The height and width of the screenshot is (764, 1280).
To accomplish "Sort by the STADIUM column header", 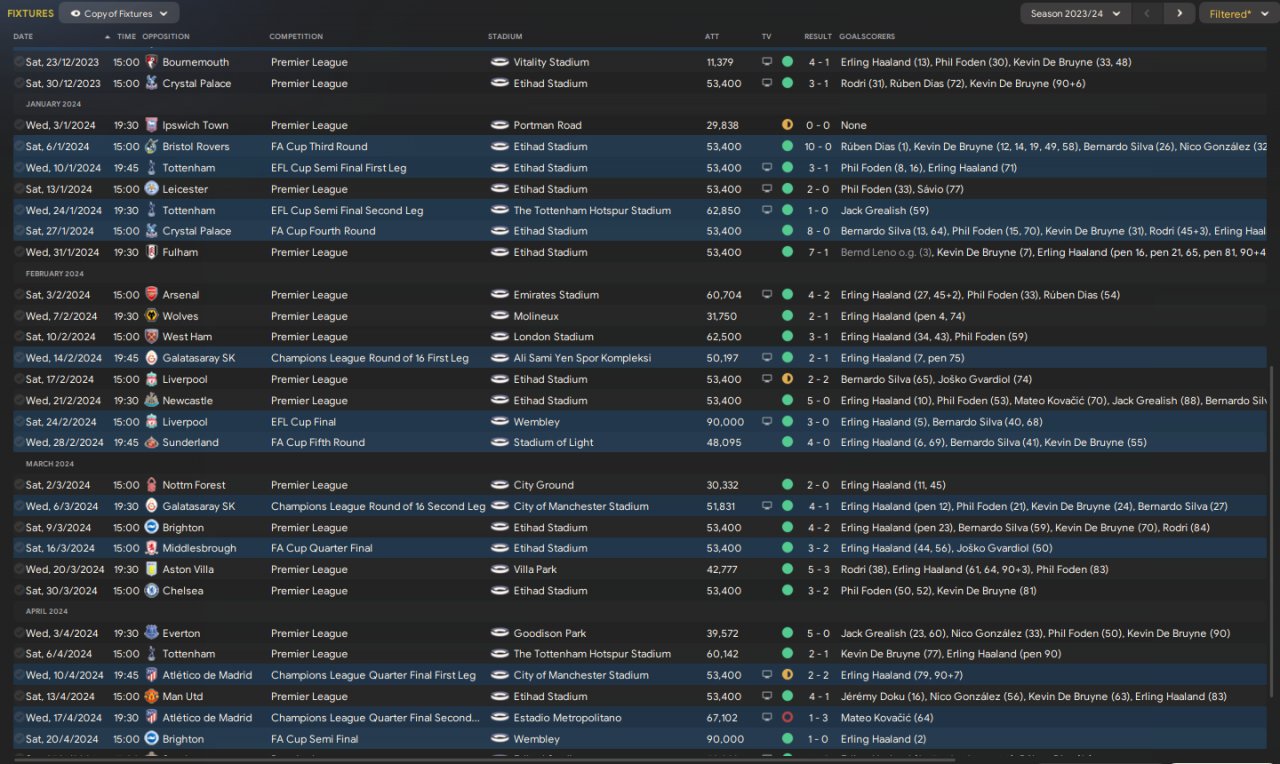I will (505, 37).
